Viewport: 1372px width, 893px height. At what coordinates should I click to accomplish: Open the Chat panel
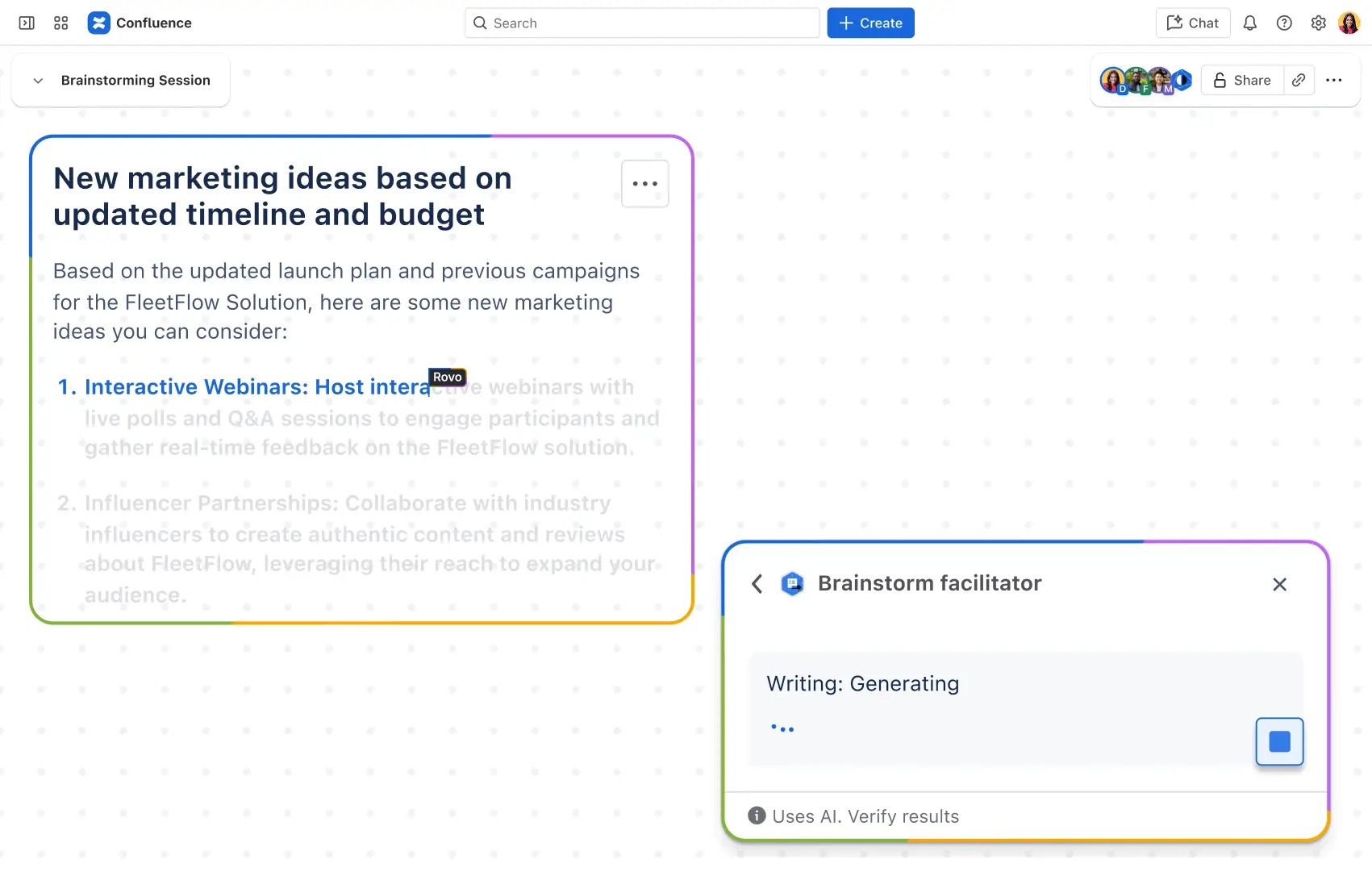click(x=1193, y=23)
